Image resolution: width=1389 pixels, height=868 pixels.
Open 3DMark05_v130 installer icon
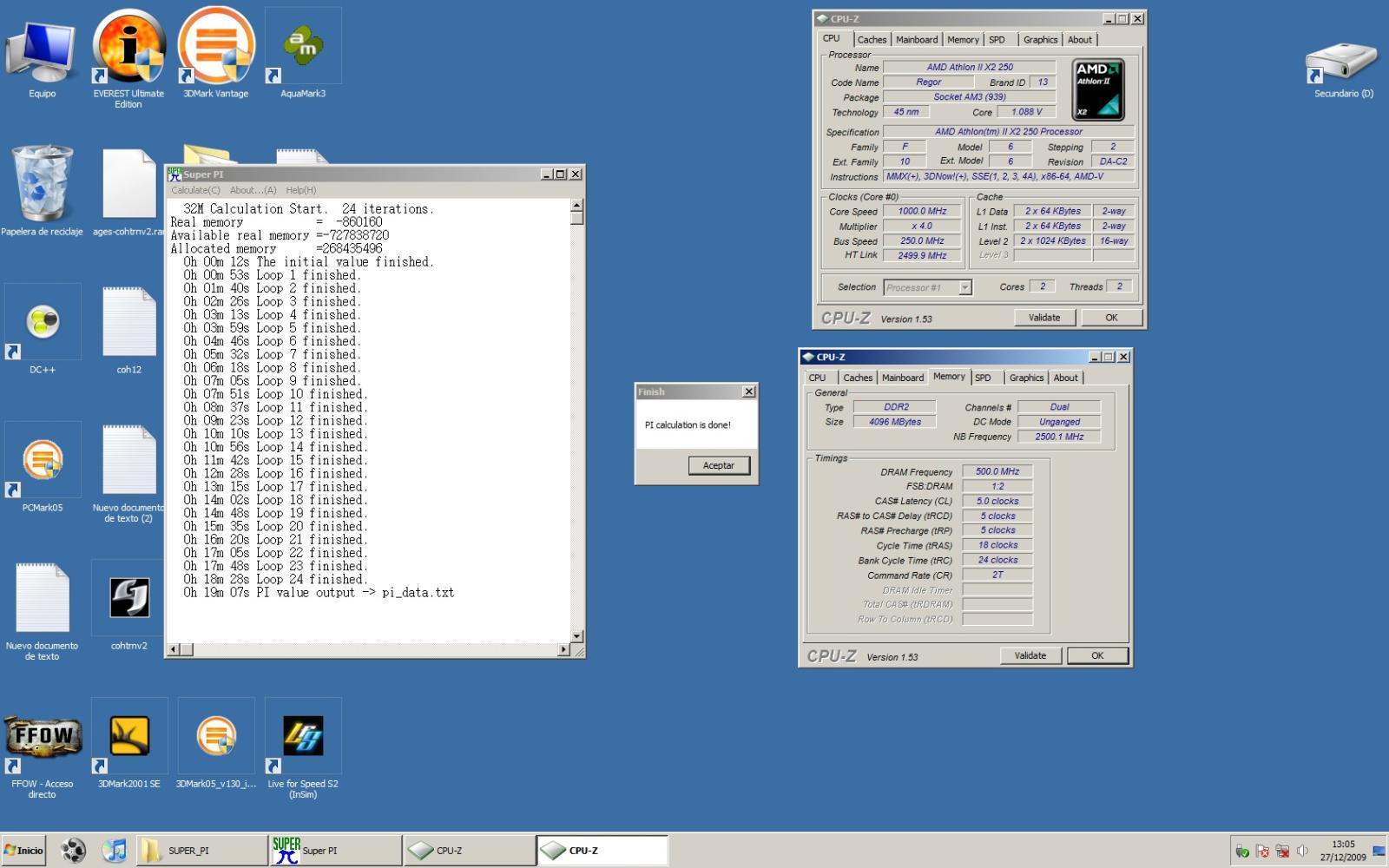215,744
